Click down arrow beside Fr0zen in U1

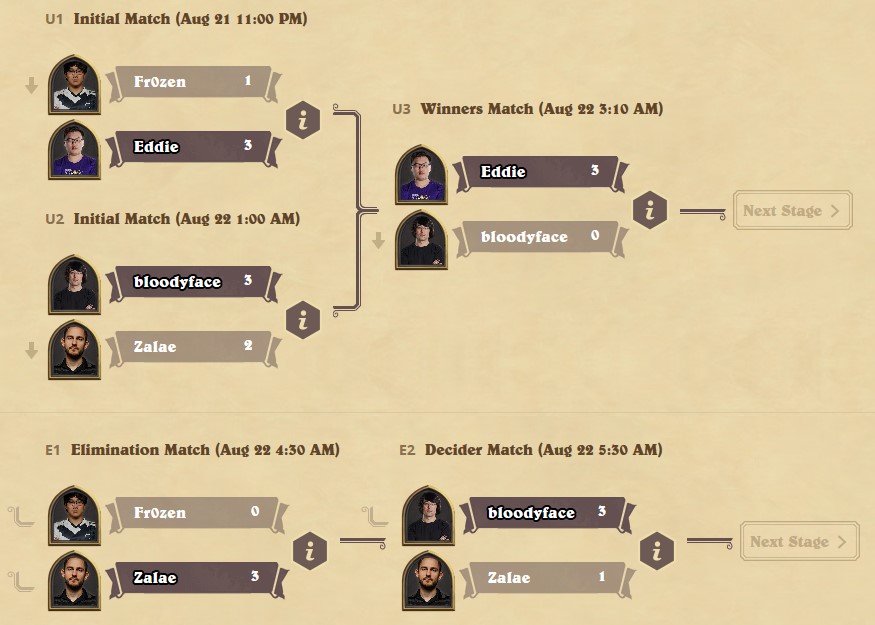(x=31, y=85)
